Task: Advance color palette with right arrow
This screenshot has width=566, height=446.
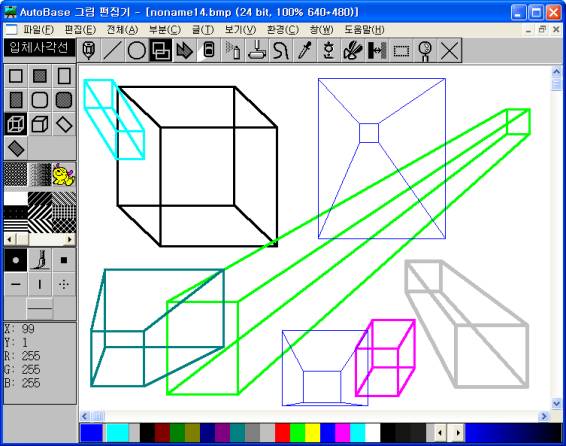Action: (x=458, y=432)
